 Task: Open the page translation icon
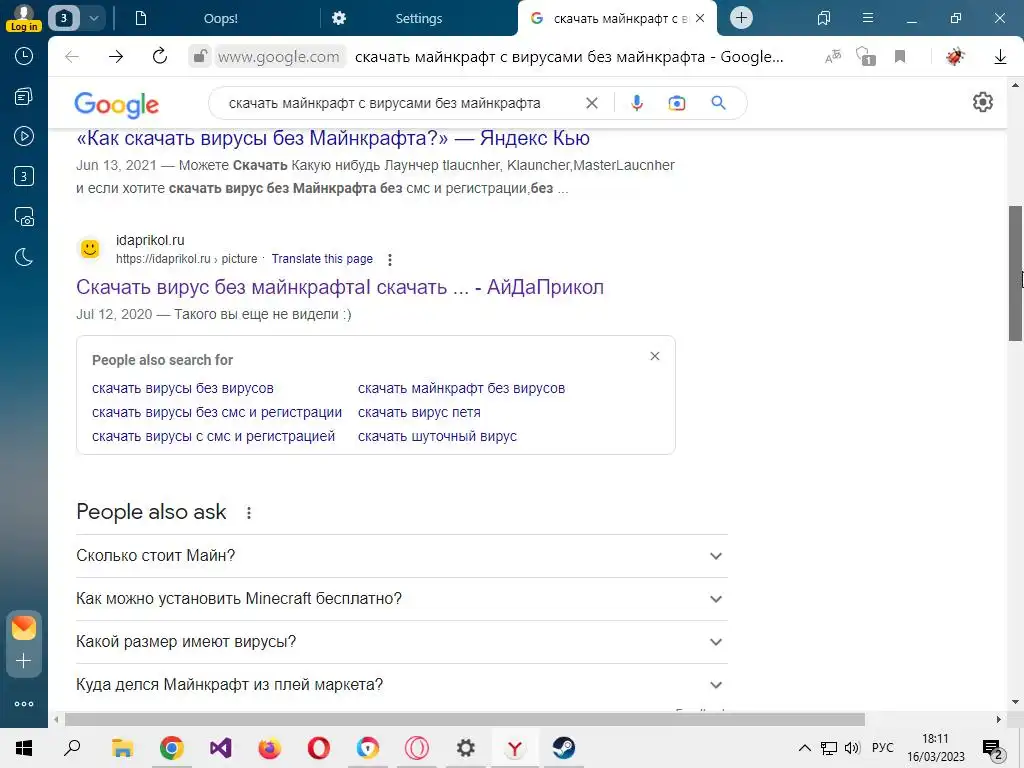pyautogui.click(x=833, y=57)
